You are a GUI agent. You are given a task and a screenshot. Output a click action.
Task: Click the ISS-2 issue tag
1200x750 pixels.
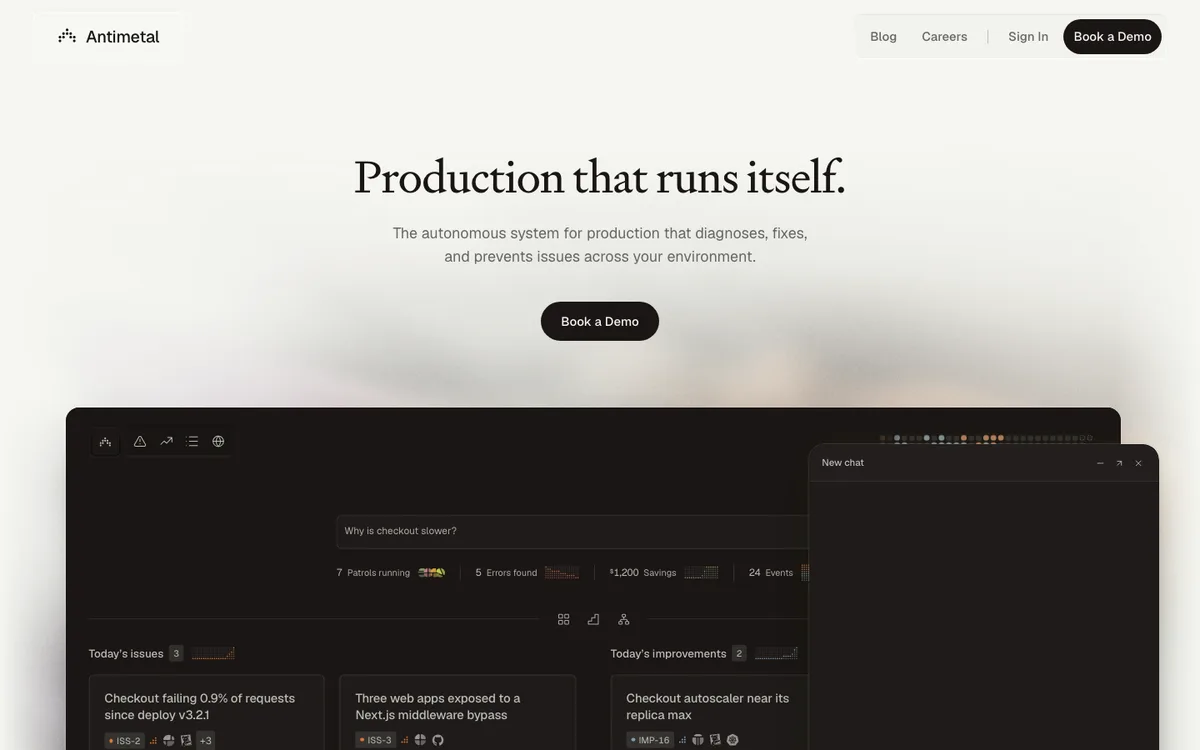(125, 740)
